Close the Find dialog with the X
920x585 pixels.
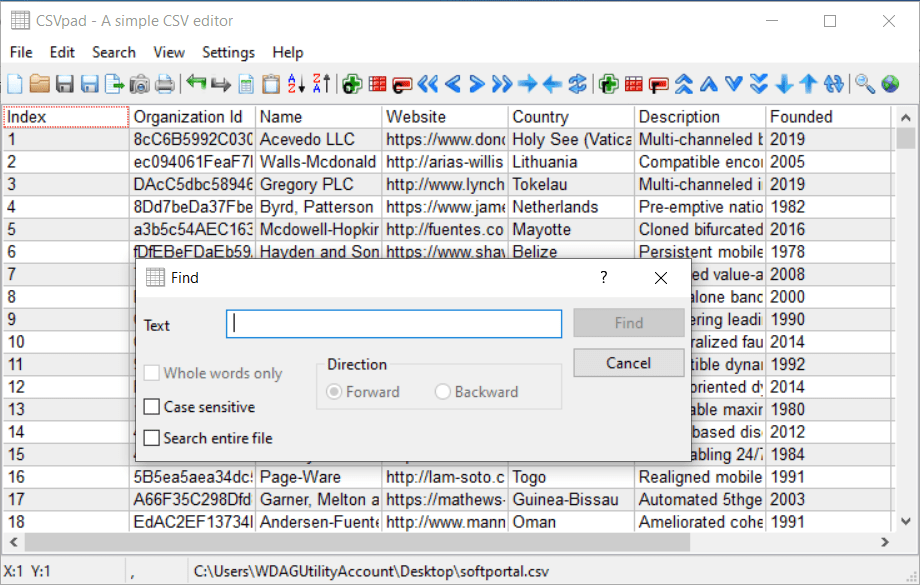(661, 278)
